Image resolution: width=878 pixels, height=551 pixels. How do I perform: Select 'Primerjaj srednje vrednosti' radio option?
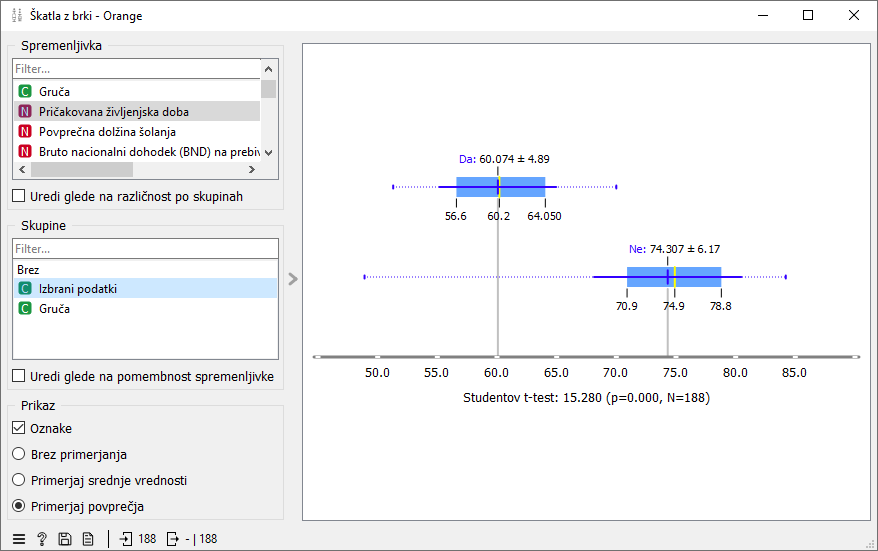pos(19,480)
